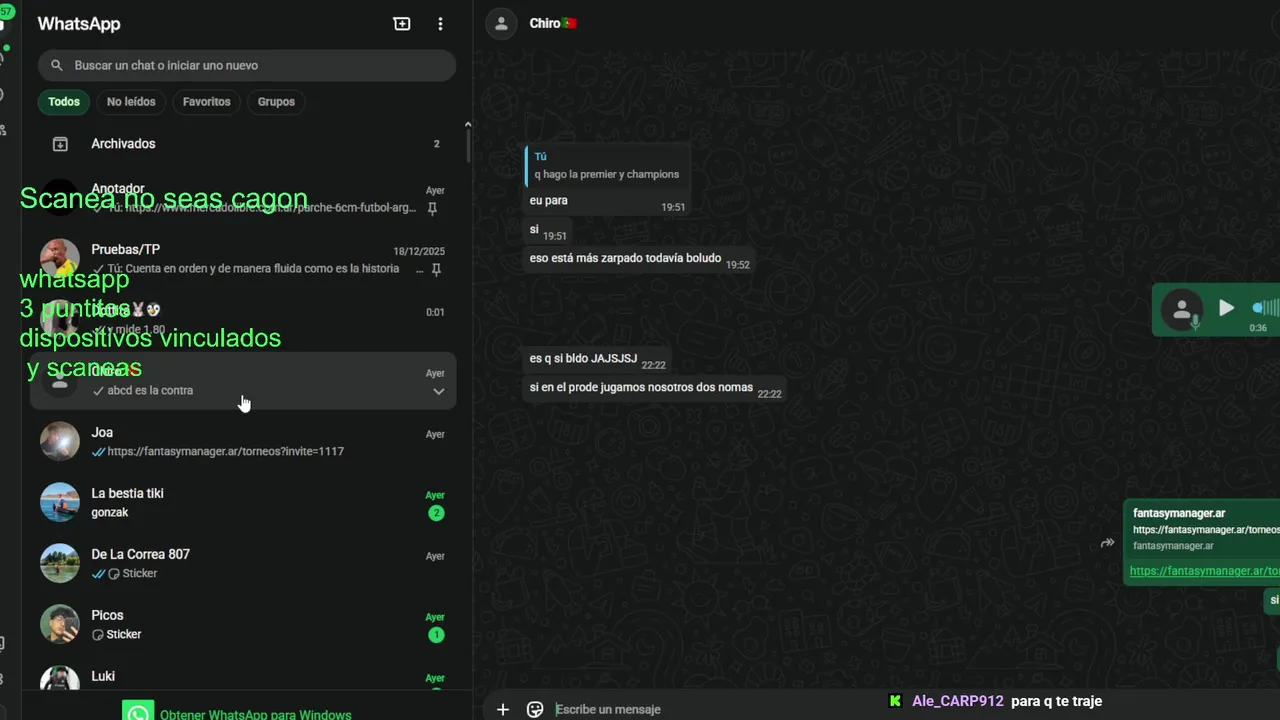Open the De La Correa 807 chat

[243, 563]
